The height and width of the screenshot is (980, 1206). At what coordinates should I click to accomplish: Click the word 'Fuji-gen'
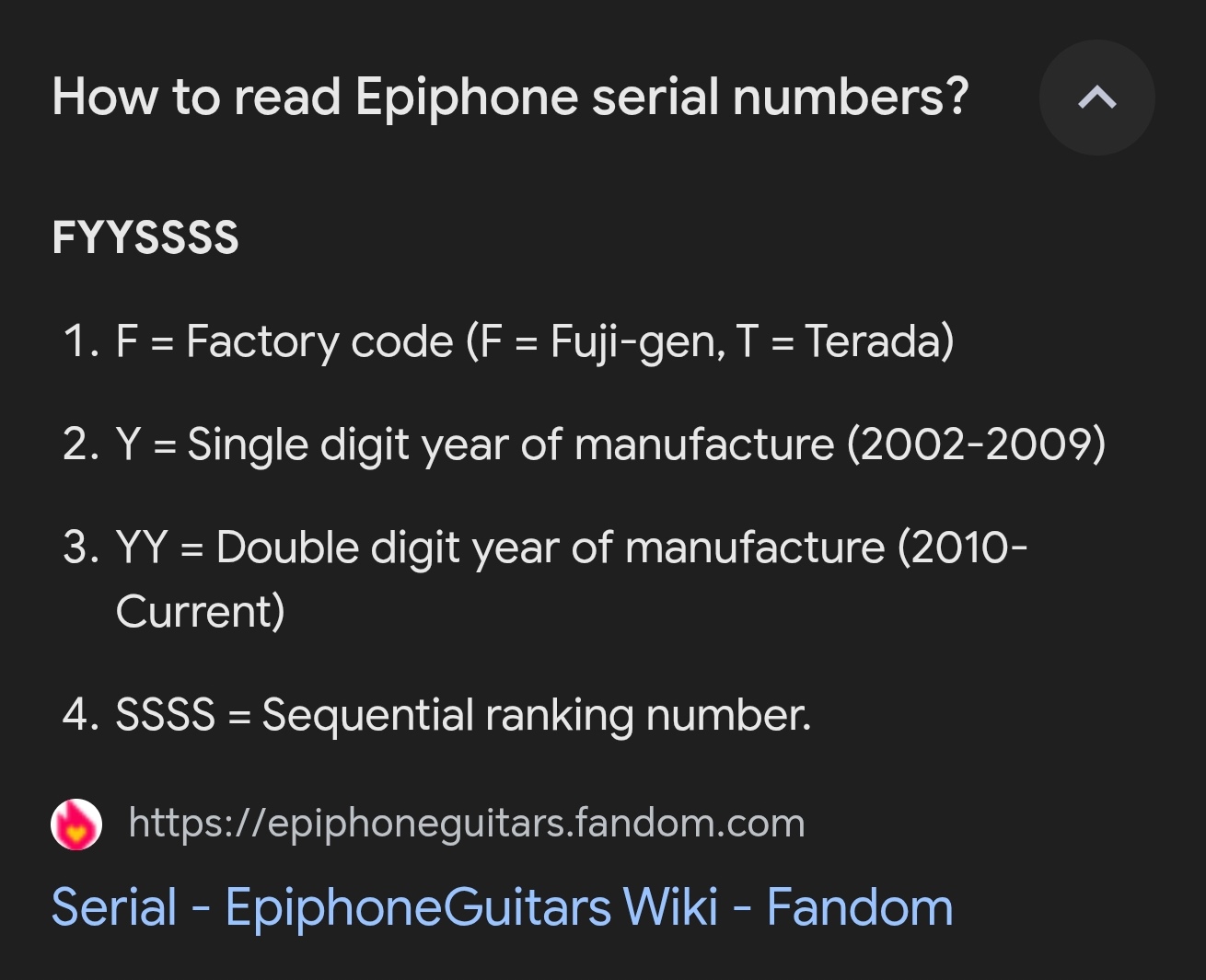pos(637,342)
